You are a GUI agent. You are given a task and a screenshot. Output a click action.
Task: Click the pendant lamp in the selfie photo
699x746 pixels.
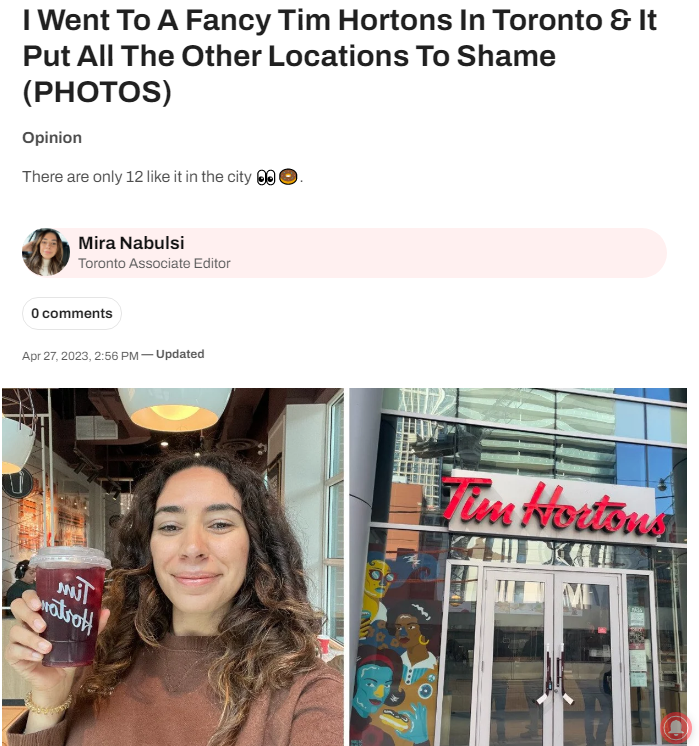click(175, 408)
